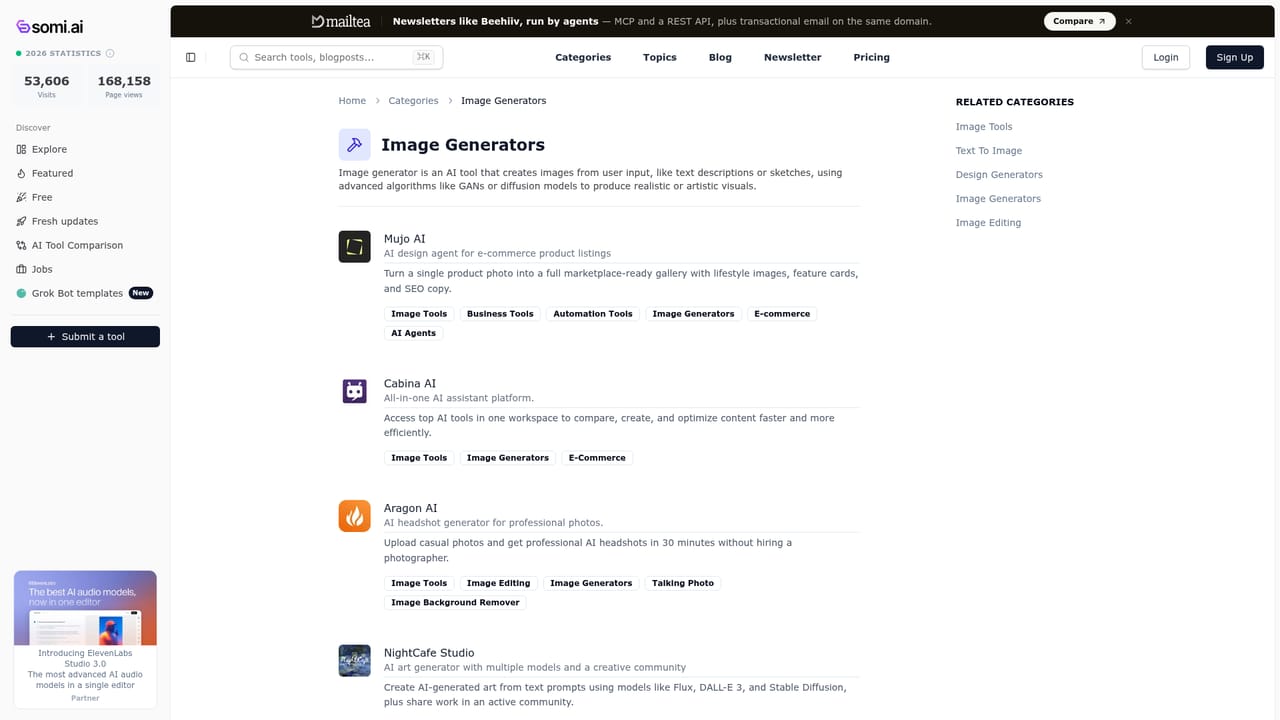
Task: Click the Grok Bot templates icon
Action: [22, 293]
